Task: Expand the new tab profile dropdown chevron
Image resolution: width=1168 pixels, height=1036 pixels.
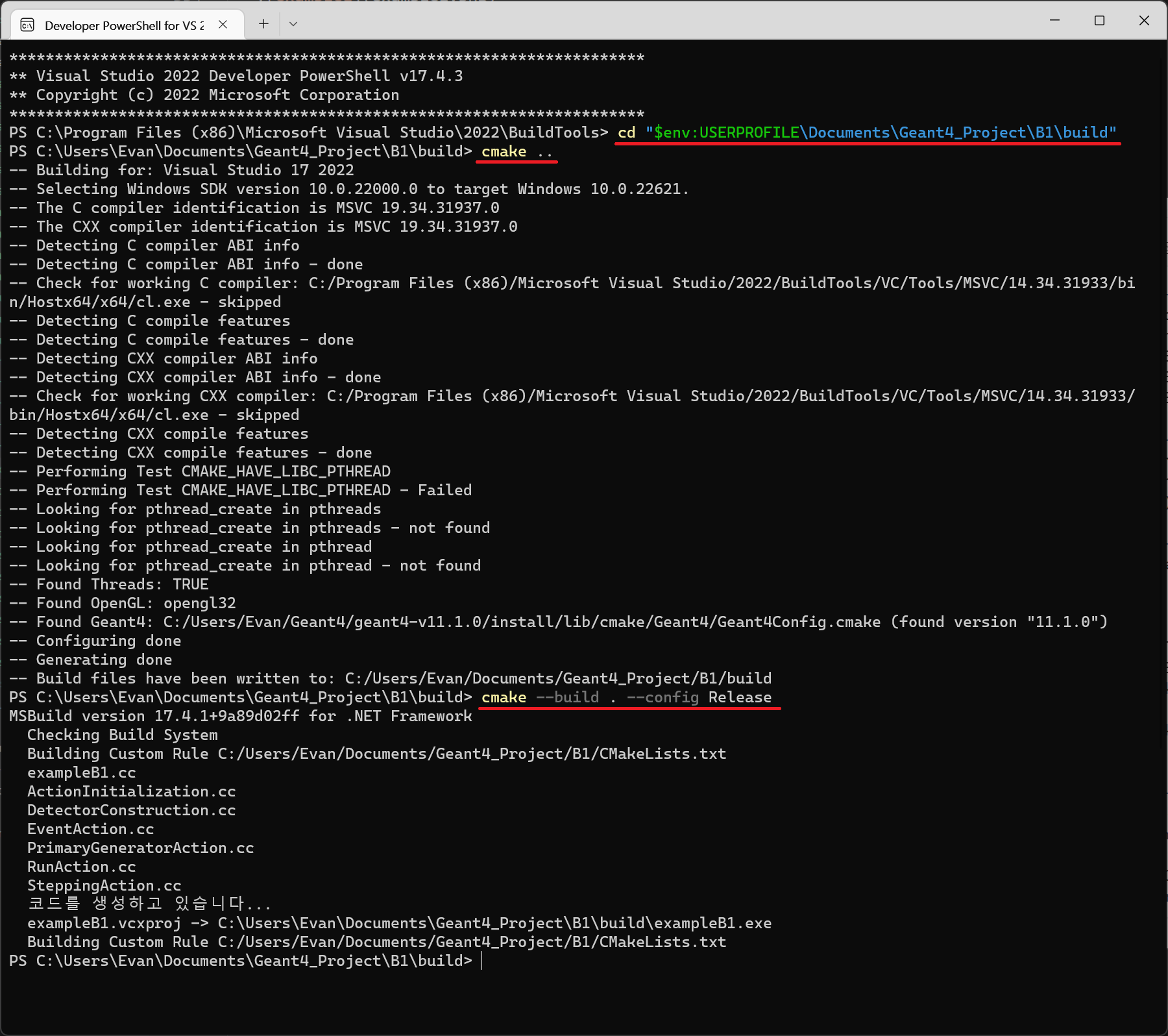Action: (x=293, y=24)
